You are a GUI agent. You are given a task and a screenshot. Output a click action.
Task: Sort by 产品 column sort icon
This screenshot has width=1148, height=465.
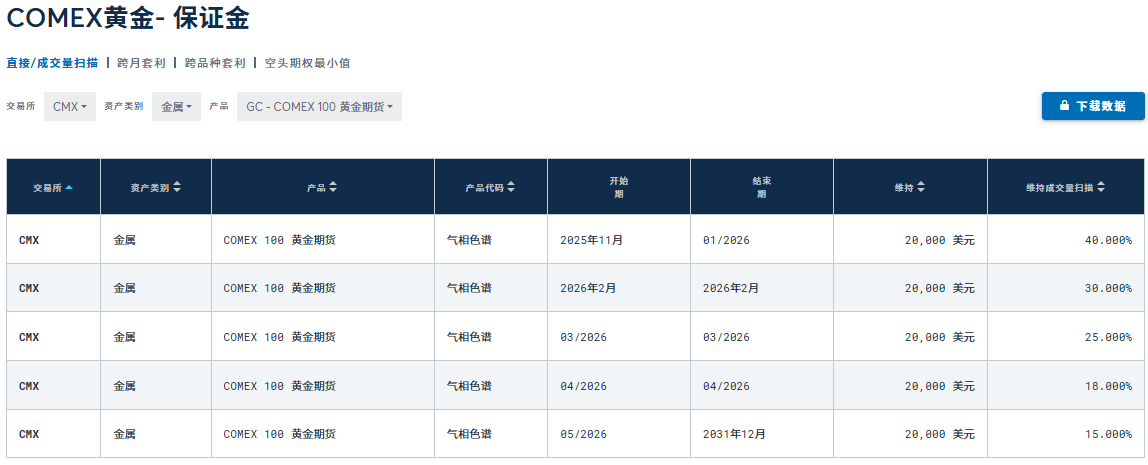(333, 187)
